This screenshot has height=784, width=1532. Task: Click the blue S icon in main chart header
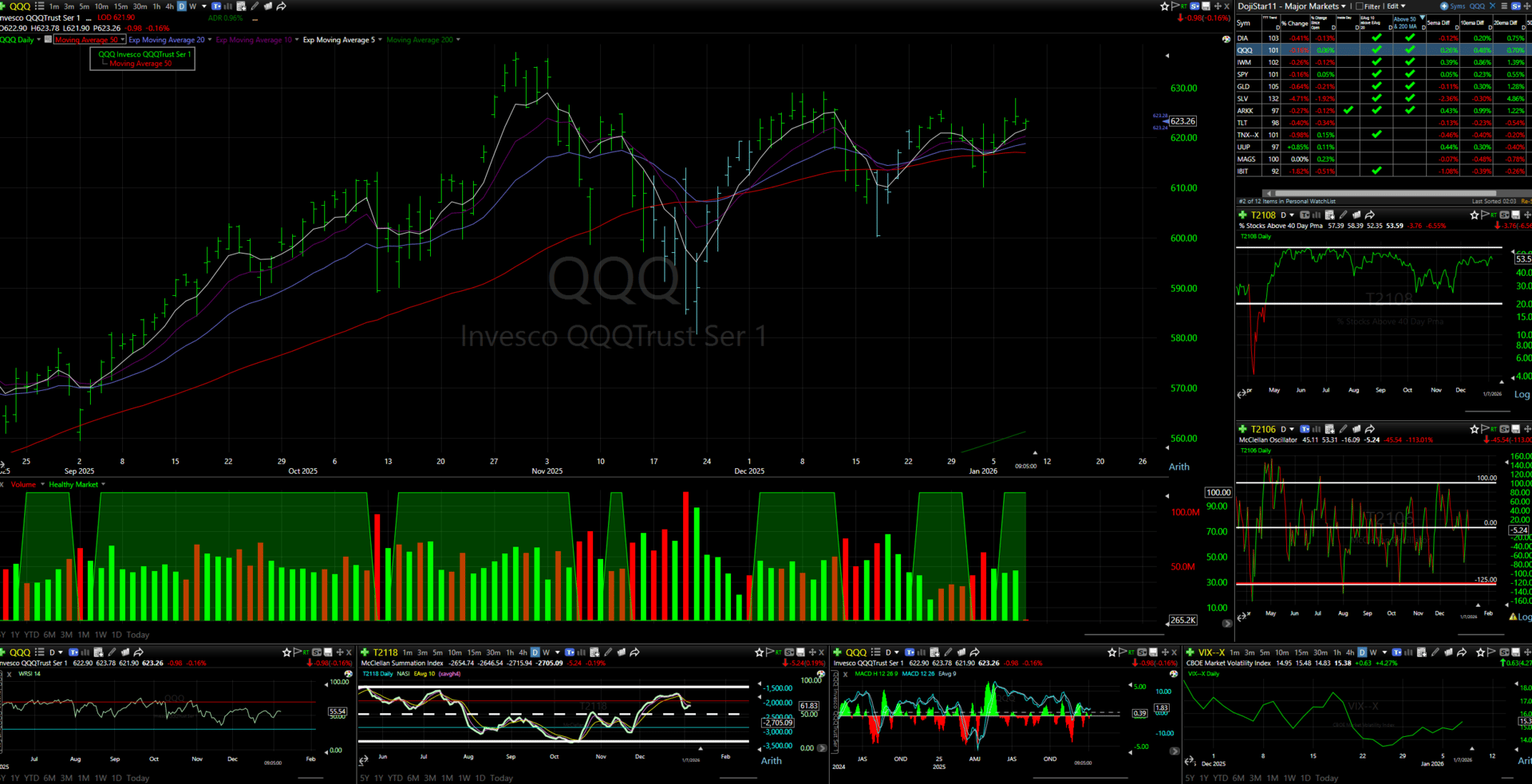click(1194, 6)
